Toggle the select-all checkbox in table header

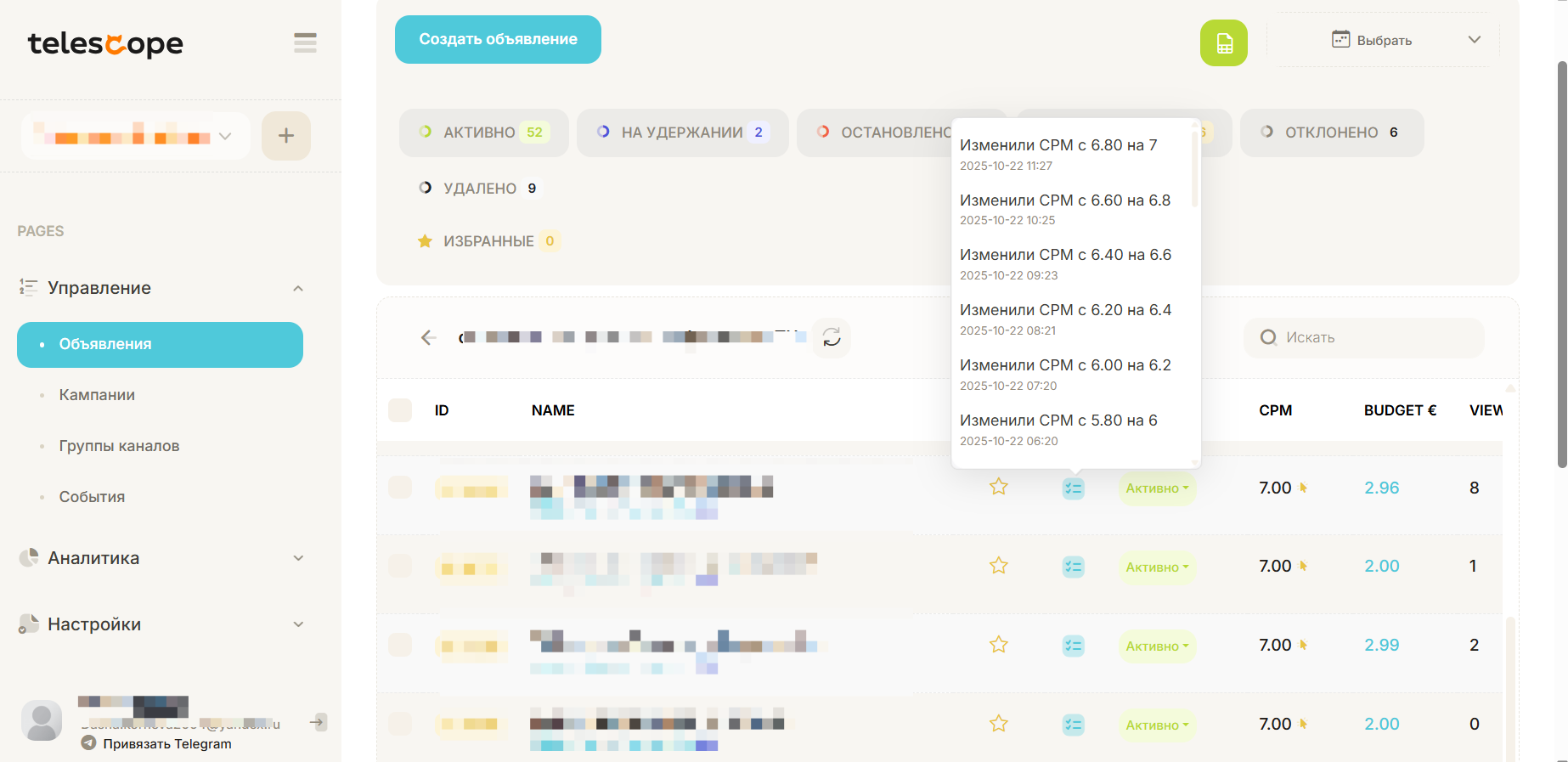click(400, 410)
